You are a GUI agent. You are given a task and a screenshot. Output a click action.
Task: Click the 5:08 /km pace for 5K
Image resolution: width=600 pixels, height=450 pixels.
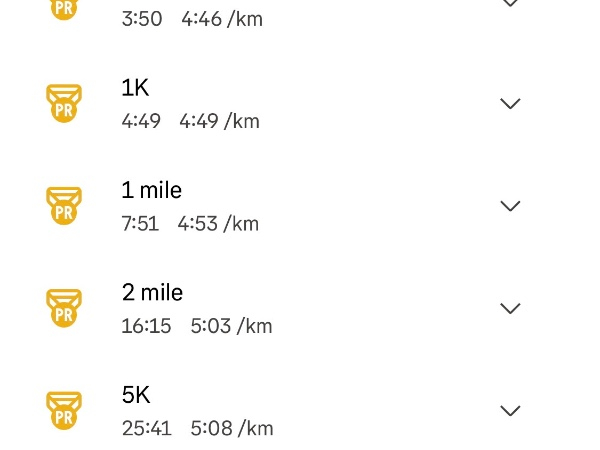pyautogui.click(x=232, y=428)
